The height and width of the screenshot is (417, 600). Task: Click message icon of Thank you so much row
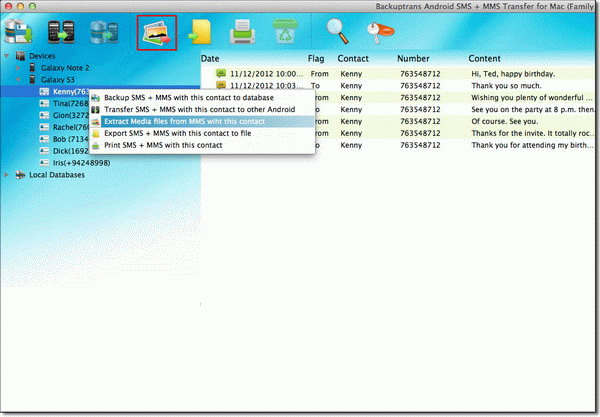(x=221, y=85)
